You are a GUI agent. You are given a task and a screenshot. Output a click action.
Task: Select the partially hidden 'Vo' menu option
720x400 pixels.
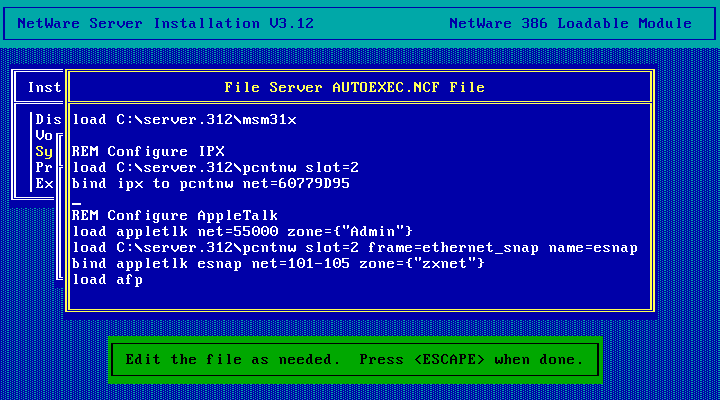(x=44, y=136)
